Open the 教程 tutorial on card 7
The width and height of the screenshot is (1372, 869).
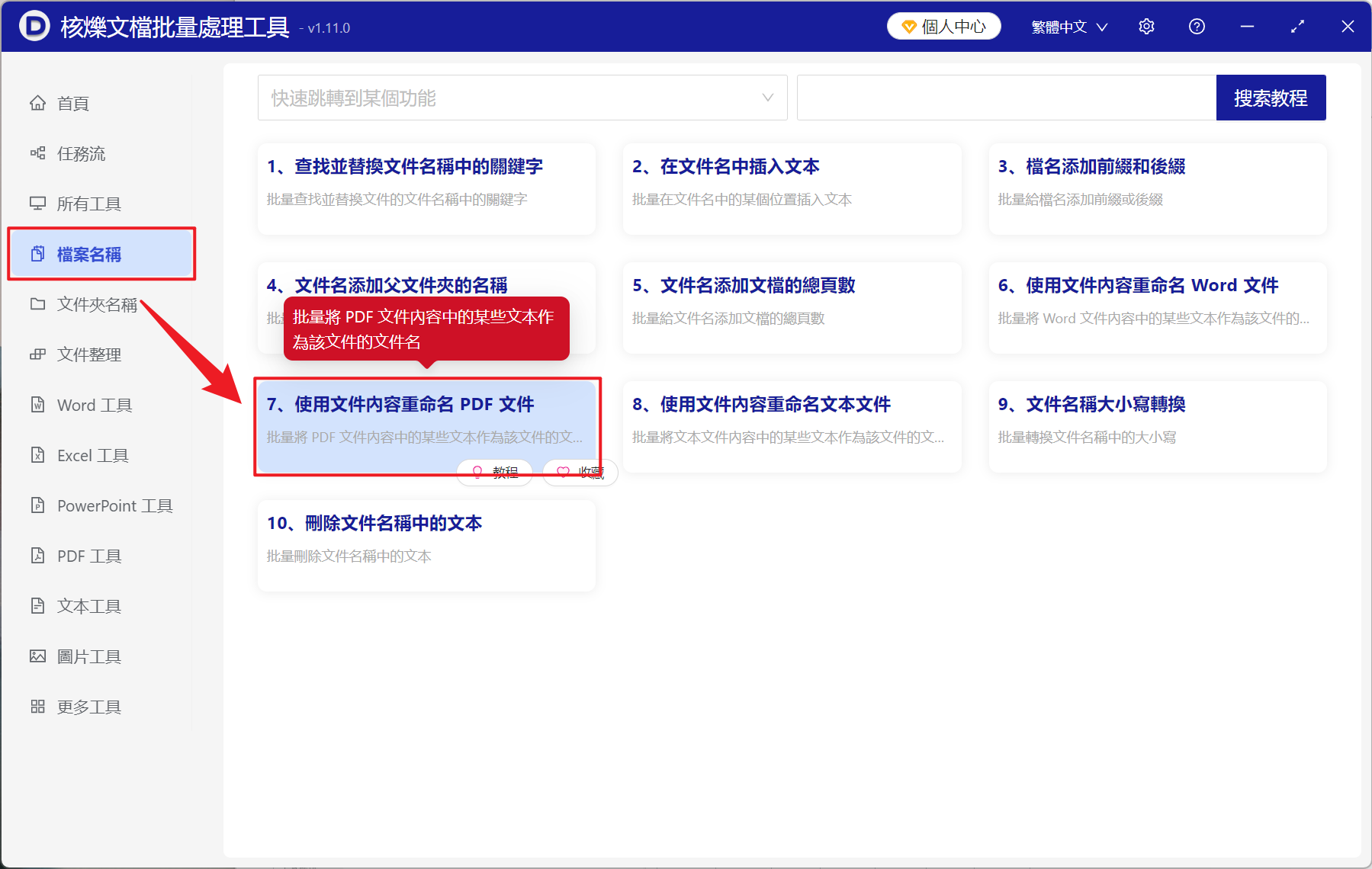[x=494, y=472]
